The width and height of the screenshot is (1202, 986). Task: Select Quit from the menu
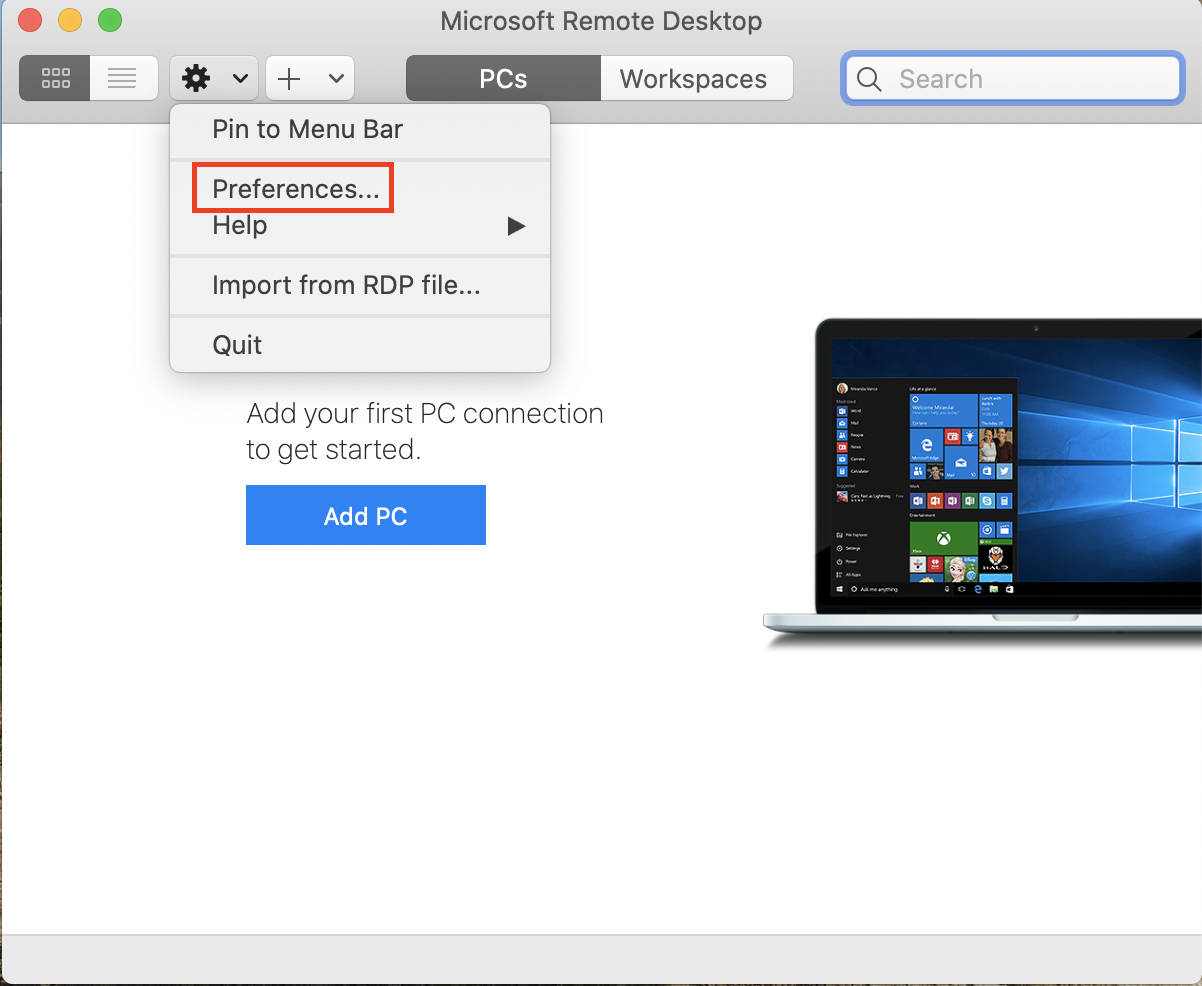point(237,344)
